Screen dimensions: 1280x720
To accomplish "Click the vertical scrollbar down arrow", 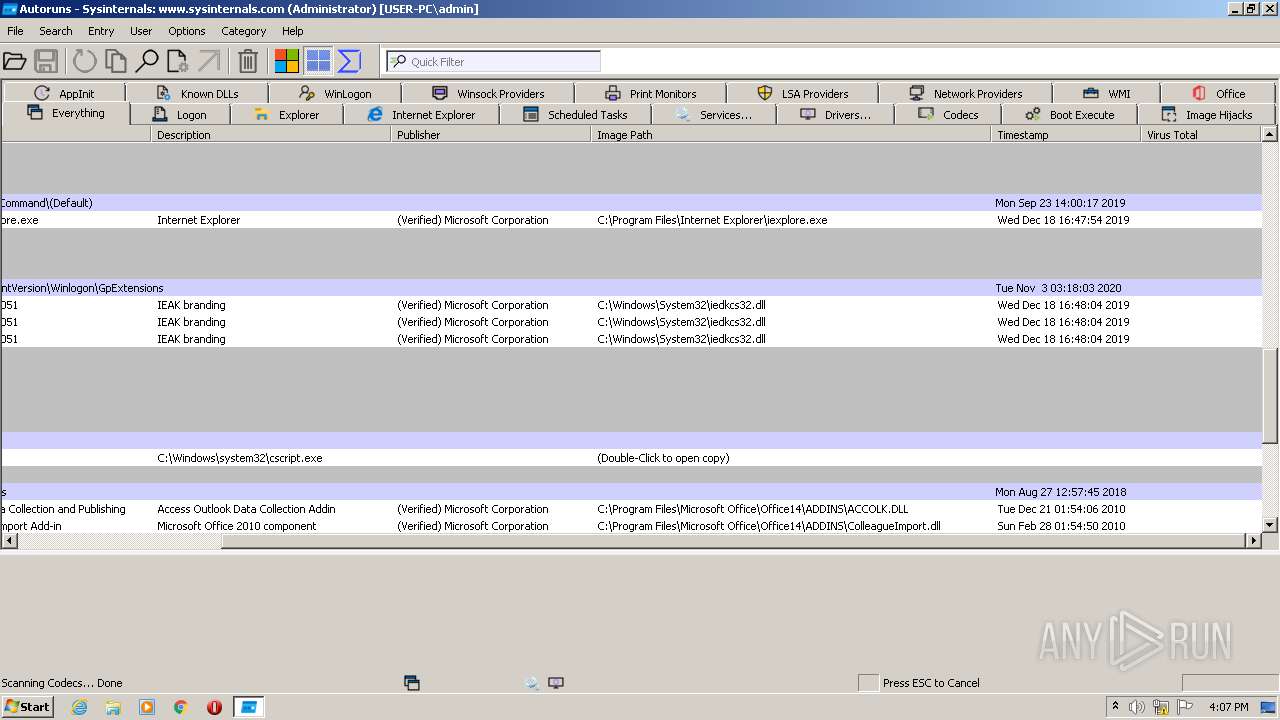I will coord(1270,525).
